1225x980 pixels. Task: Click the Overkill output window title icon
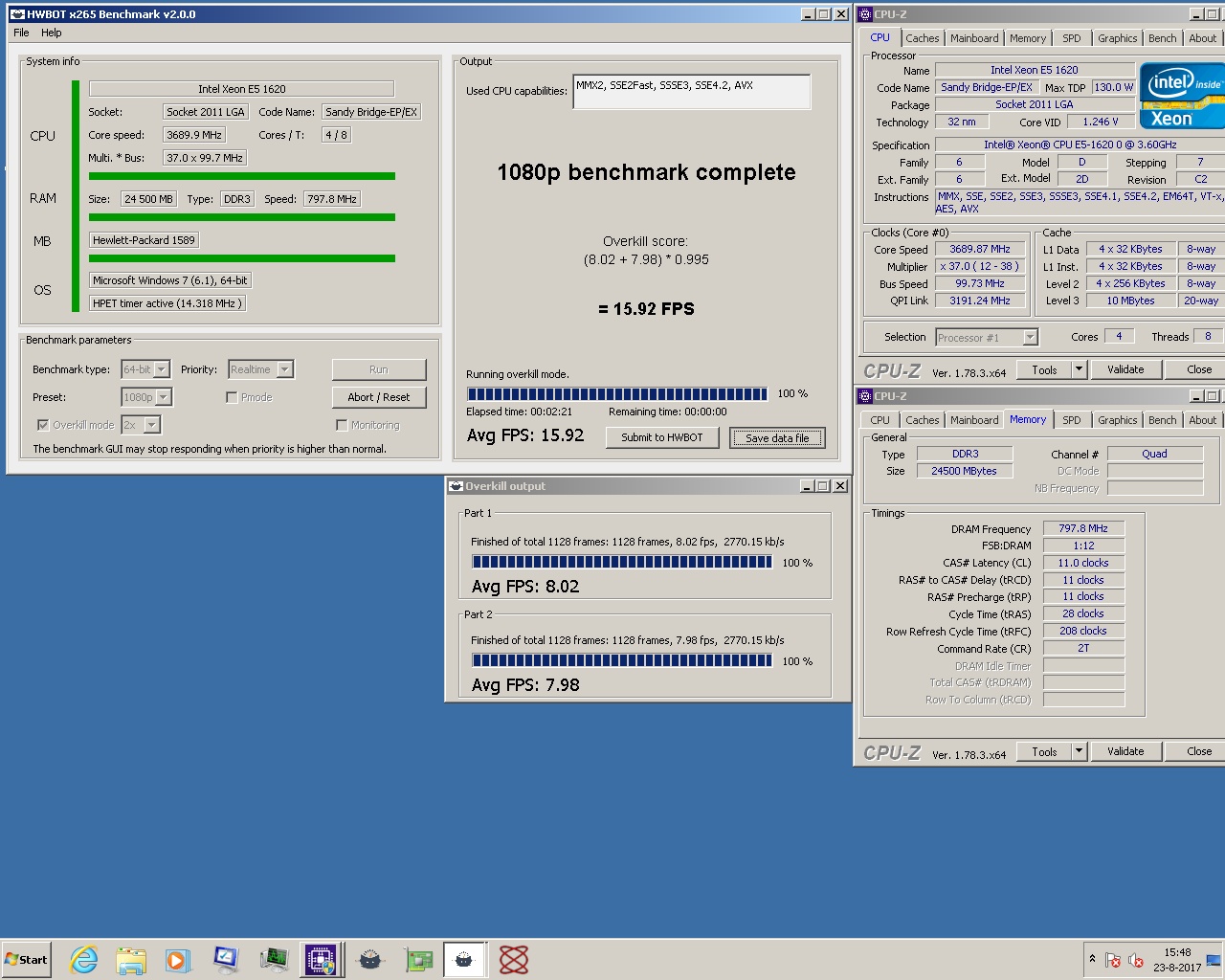456,486
